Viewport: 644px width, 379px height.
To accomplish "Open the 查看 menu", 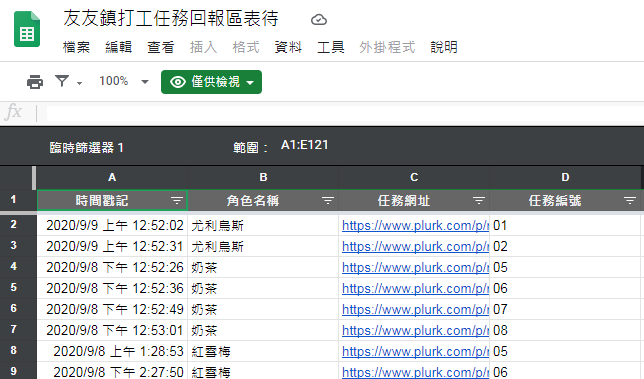I will point(161,47).
